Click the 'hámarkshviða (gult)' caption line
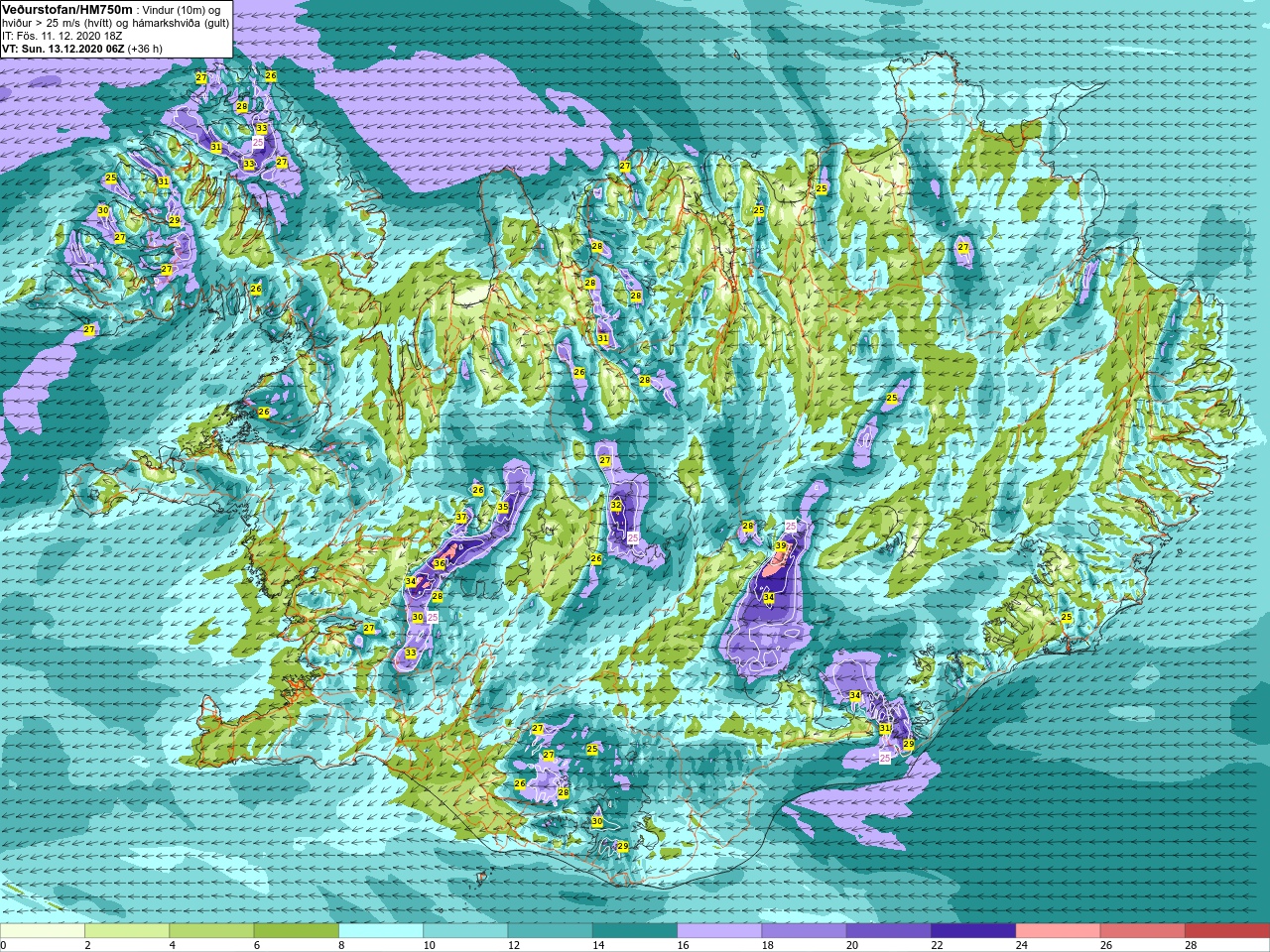Screen dimensions: 1270x952 click(x=180, y=23)
